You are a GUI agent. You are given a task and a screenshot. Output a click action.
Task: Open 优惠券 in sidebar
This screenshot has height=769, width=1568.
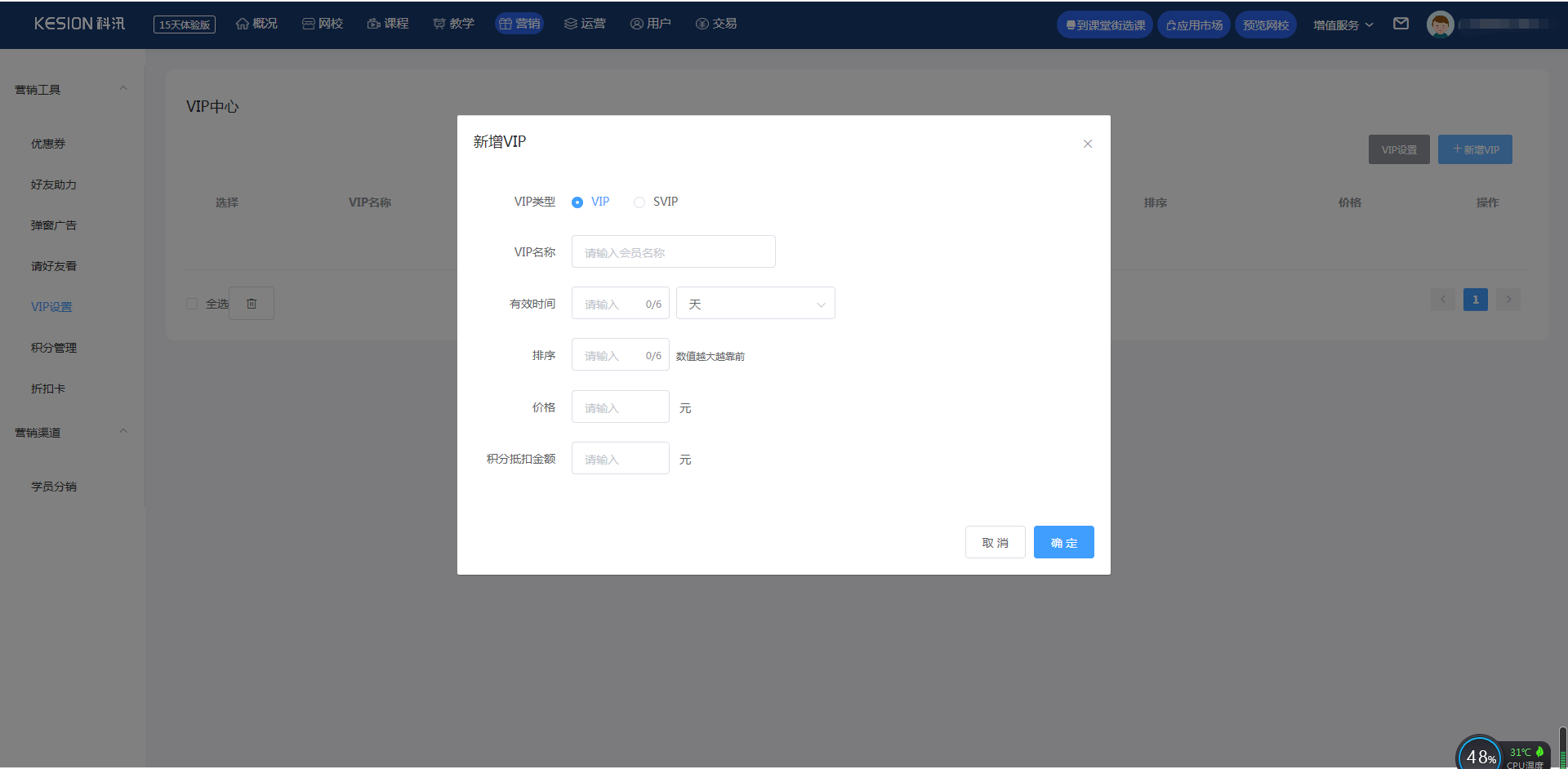(48, 144)
